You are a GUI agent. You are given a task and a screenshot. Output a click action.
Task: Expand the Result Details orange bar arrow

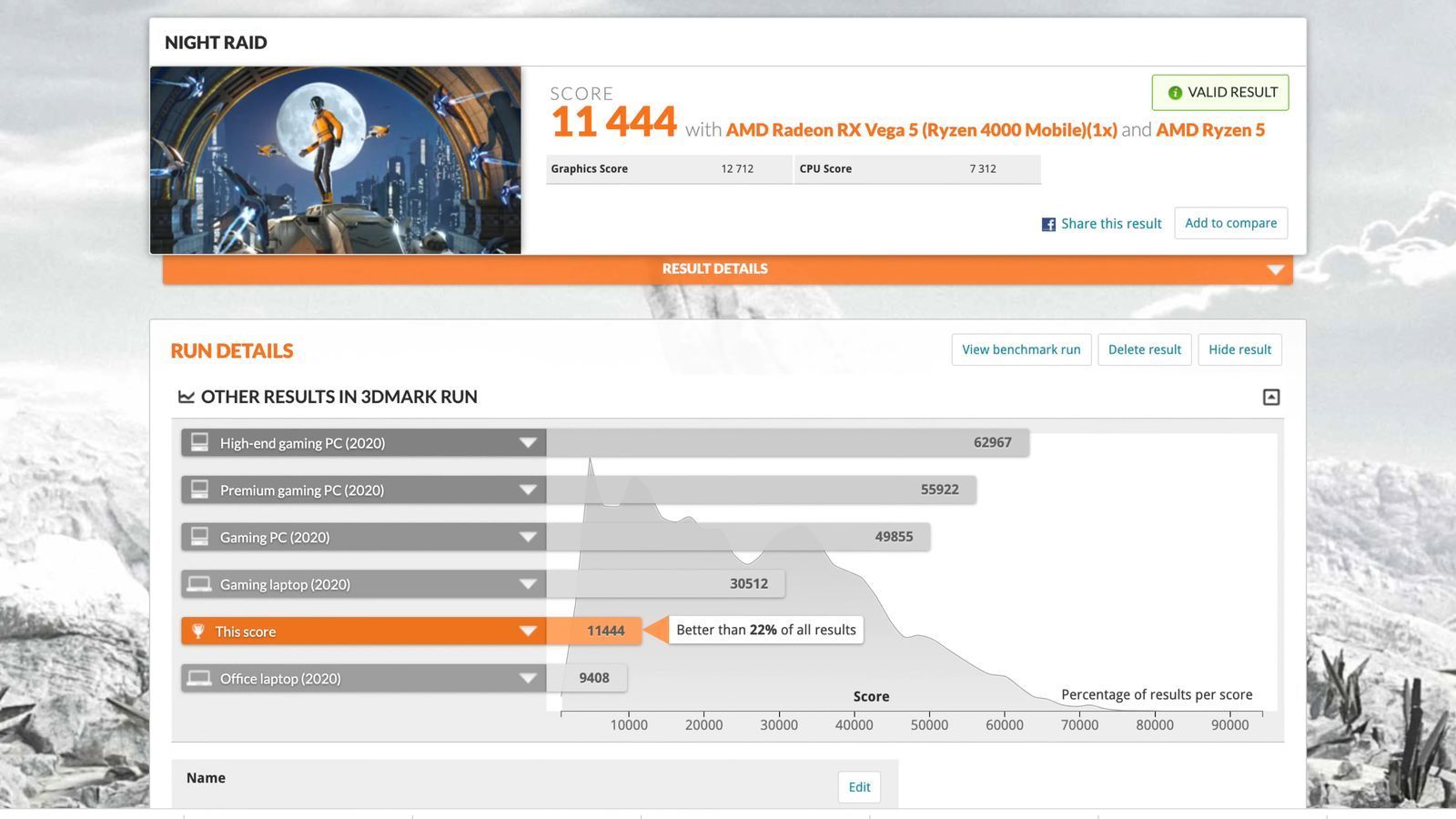point(1275,269)
